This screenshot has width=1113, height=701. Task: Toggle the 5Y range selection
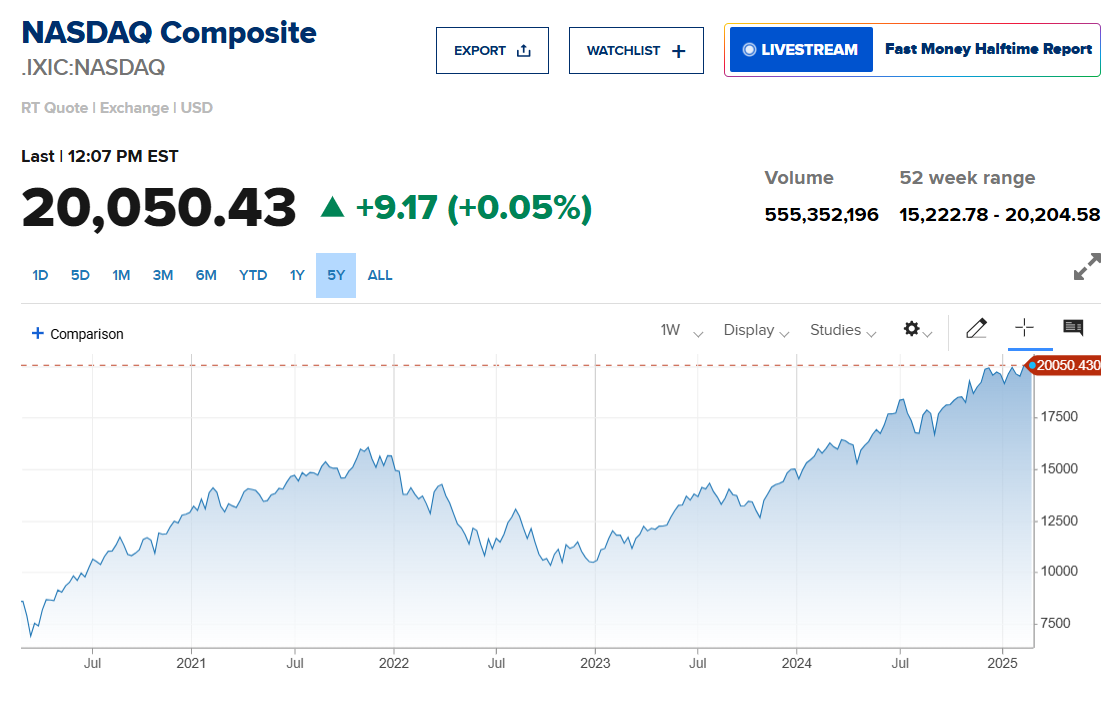336,275
